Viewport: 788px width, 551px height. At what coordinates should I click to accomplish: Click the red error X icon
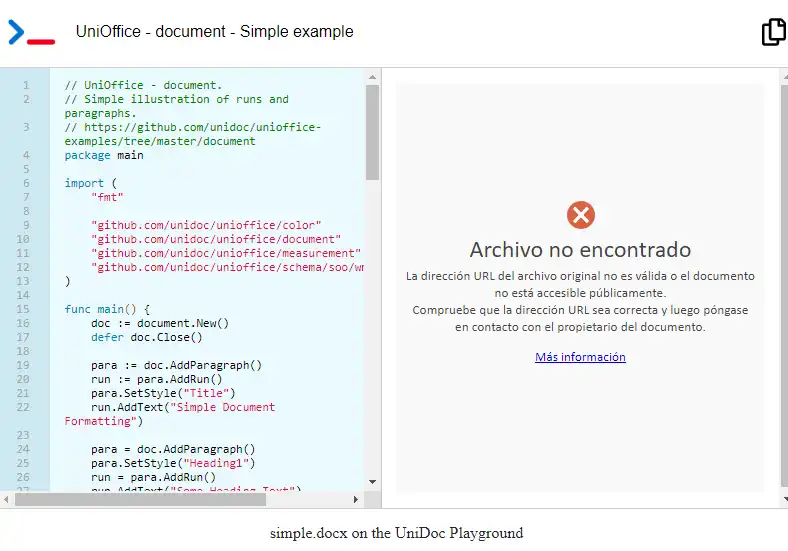click(x=580, y=215)
